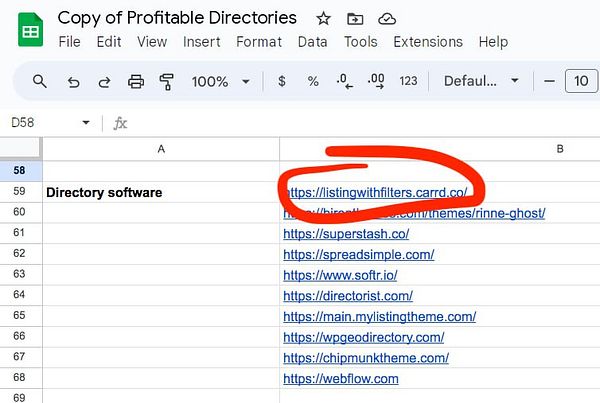Open the listingwithfilters.carrd.co link
Screen dimensions: 600x403
375,193
